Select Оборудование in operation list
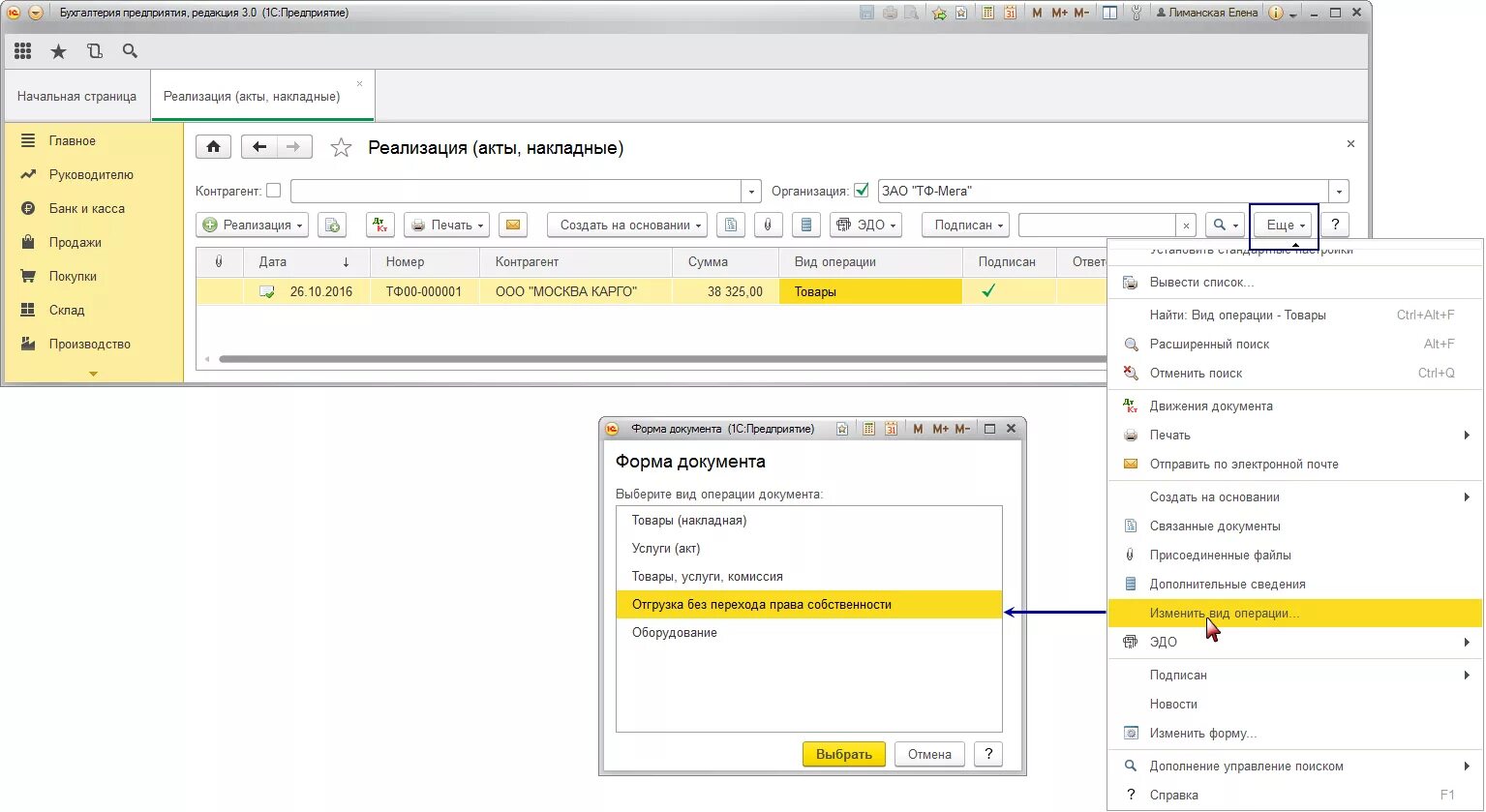Viewport: 1486px width, 812px height. (x=809, y=632)
